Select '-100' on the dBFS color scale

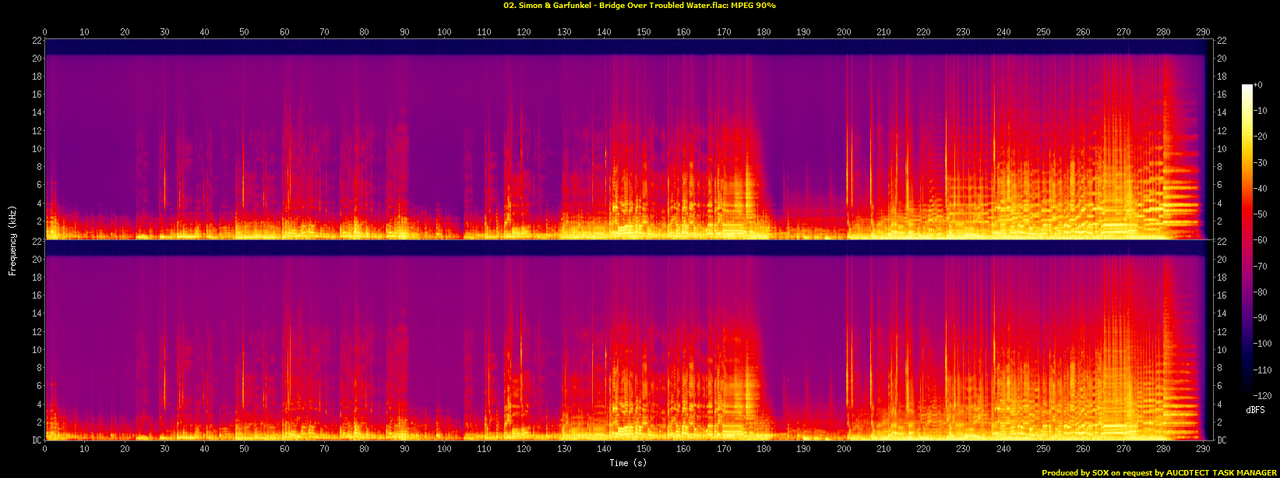[x=1264, y=344]
